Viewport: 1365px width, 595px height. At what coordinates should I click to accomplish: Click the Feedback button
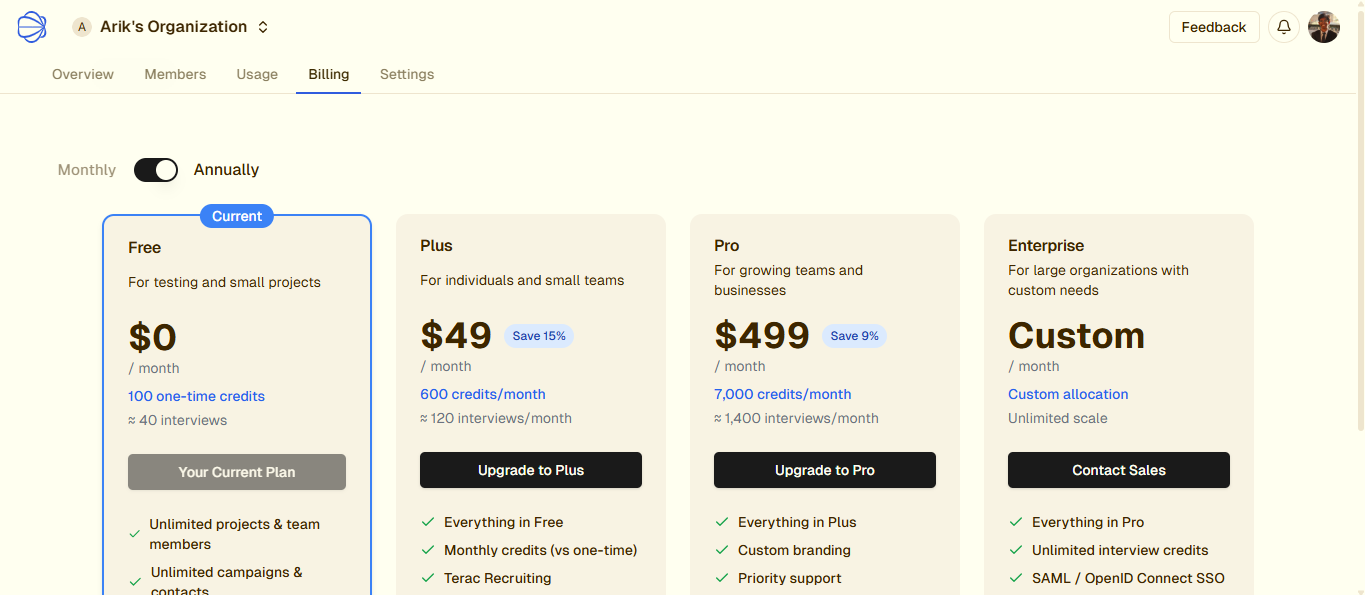(x=1214, y=27)
